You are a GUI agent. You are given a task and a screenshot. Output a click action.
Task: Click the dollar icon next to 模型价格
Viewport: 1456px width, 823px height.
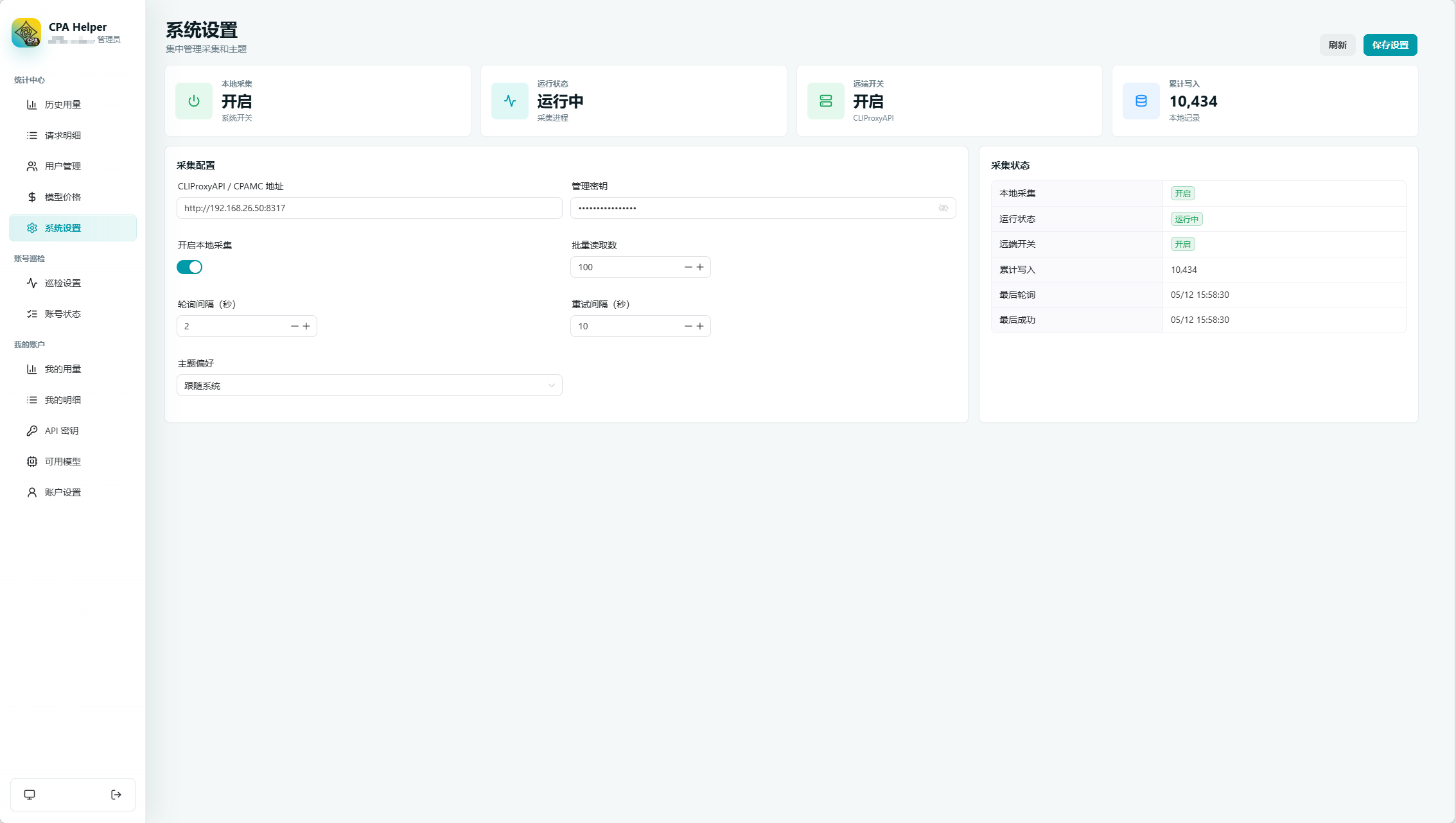point(31,197)
